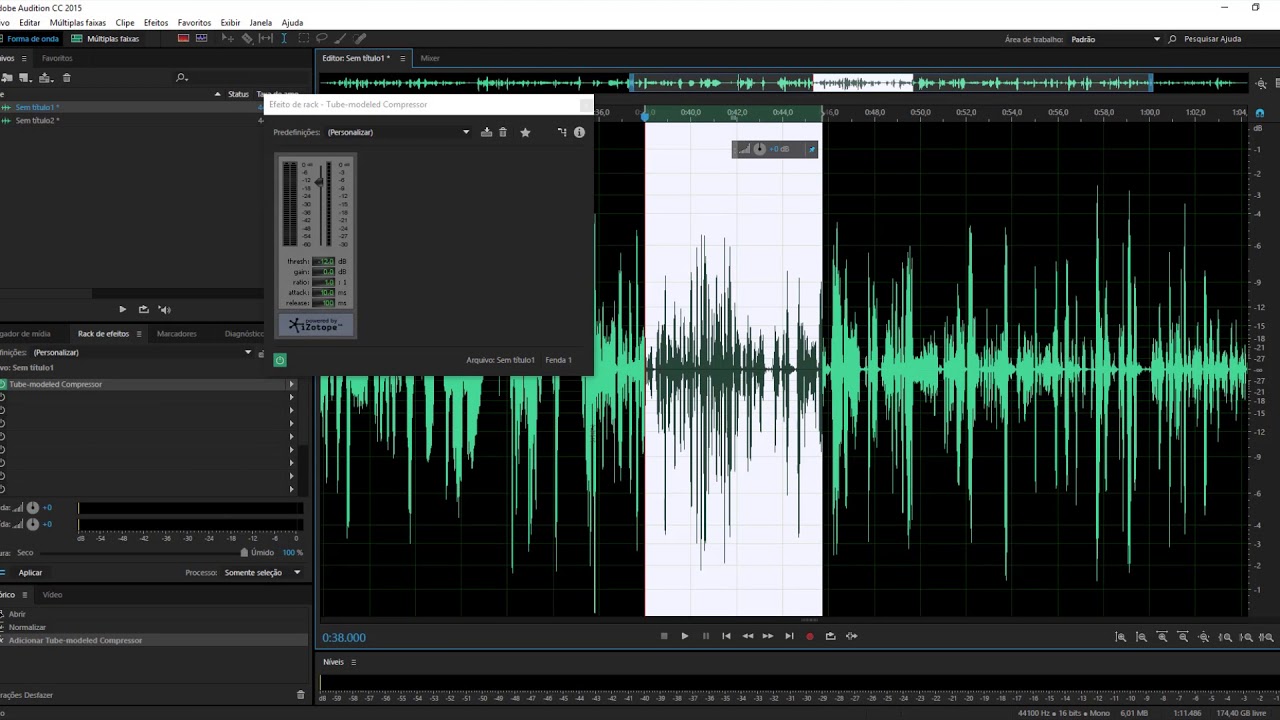Adjust HUD volume knob over waveform
This screenshot has height=720, width=1280.
759,149
